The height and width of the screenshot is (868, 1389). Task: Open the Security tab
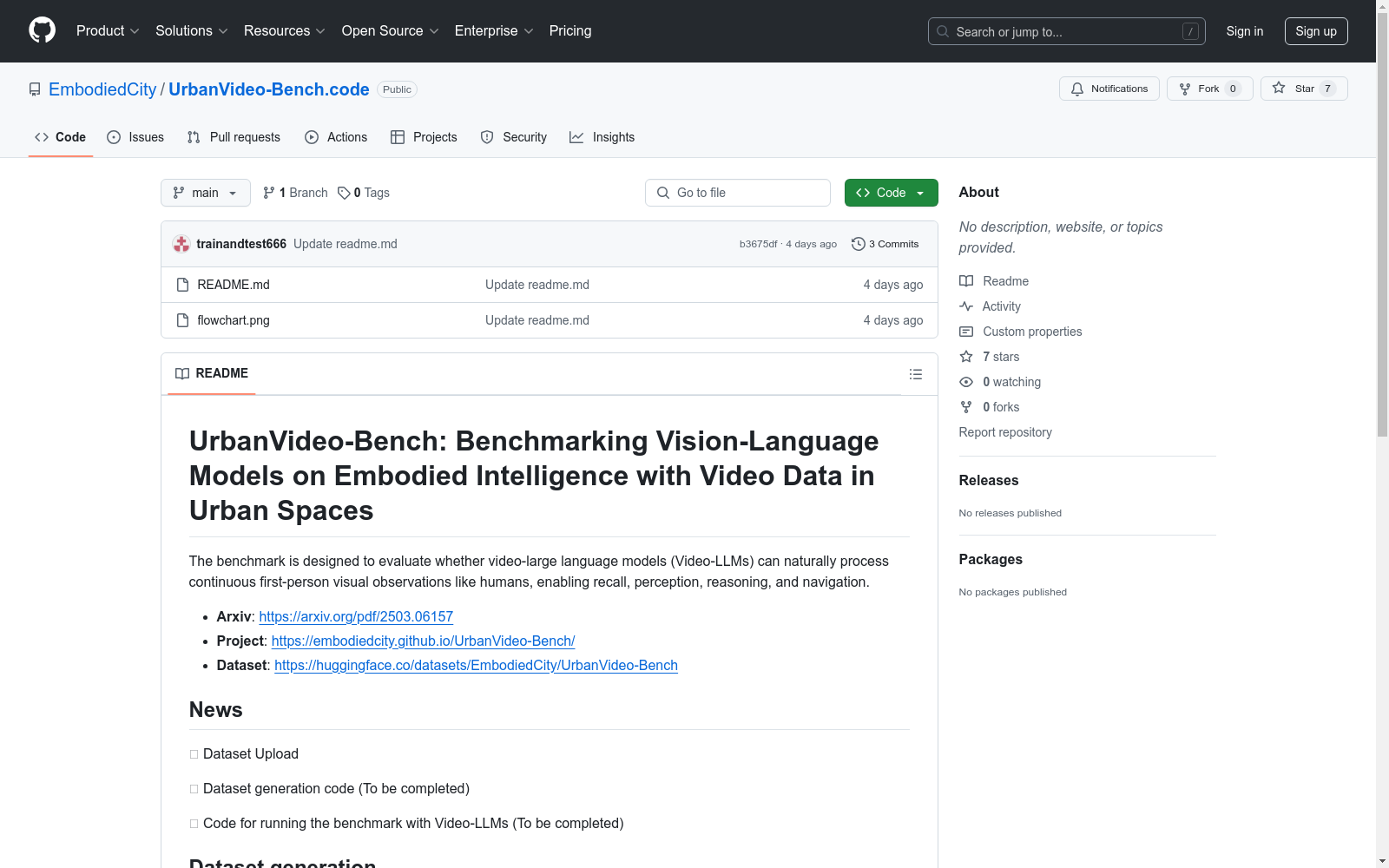(514, 137)
